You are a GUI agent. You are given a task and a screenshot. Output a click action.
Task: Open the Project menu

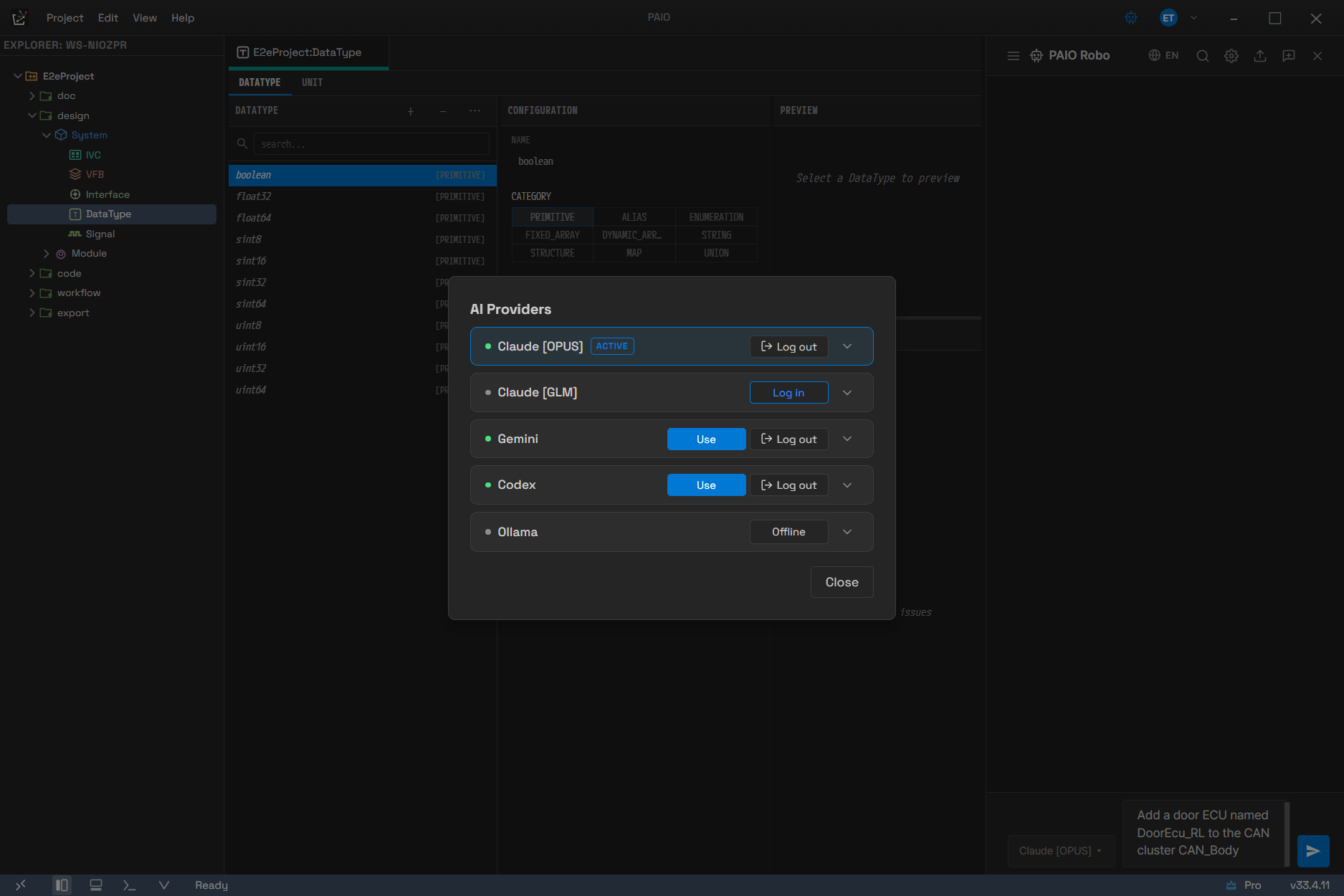(65, 18)
